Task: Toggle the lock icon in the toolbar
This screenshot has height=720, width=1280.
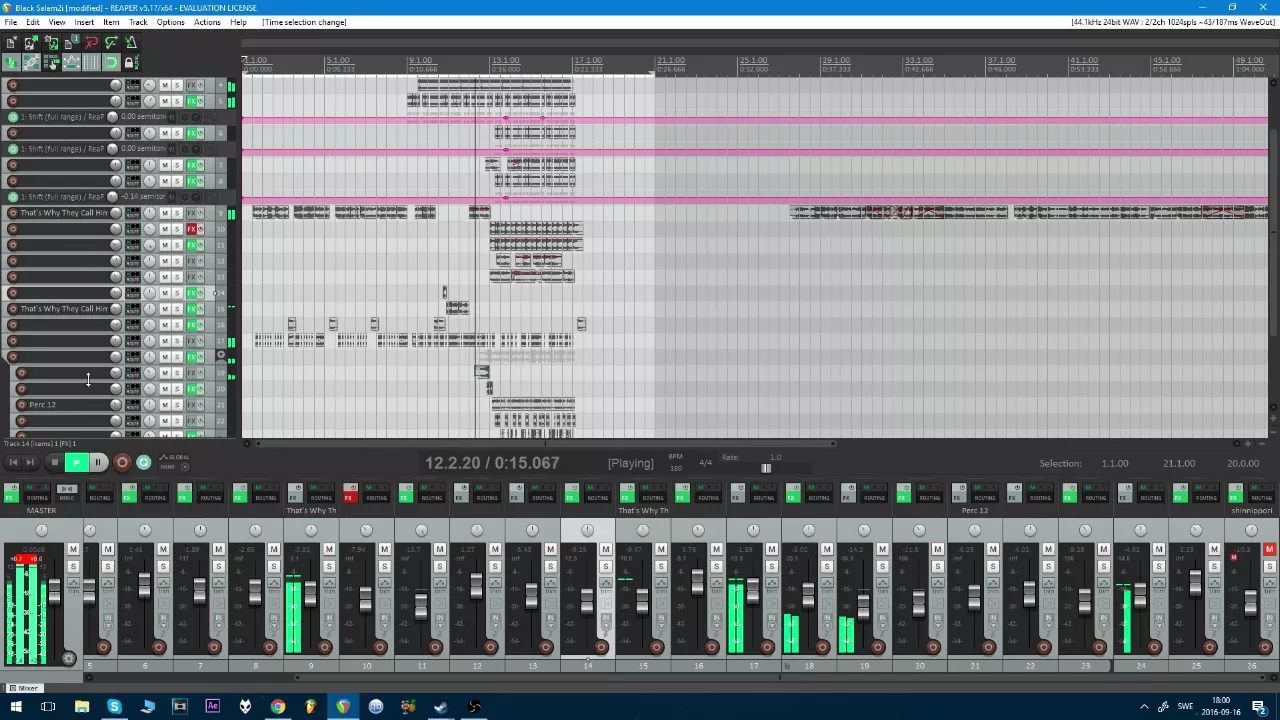Action: click(129, 63)
